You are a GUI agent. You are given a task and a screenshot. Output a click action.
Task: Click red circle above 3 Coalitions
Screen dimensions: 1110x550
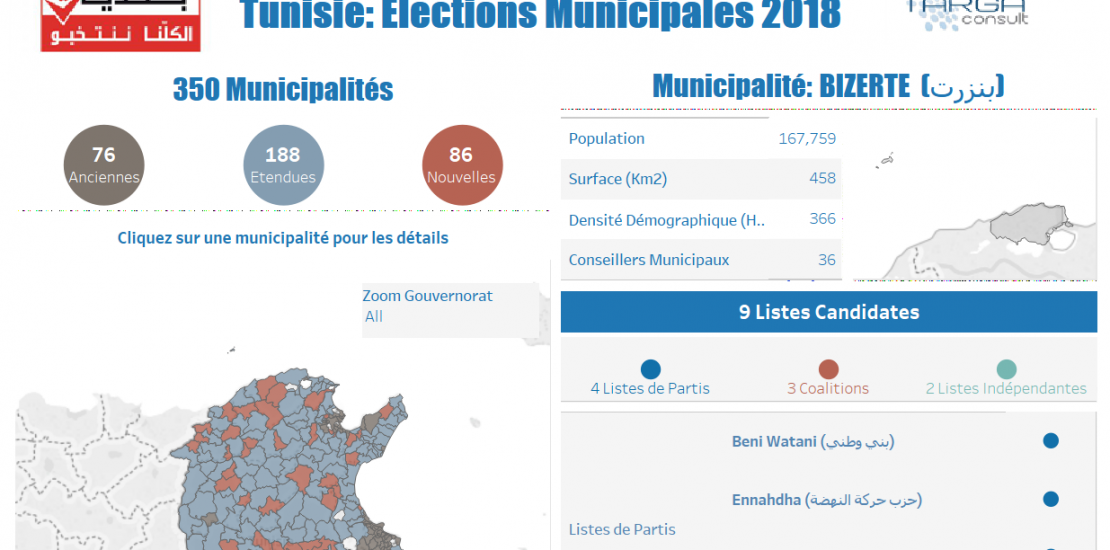828,369
